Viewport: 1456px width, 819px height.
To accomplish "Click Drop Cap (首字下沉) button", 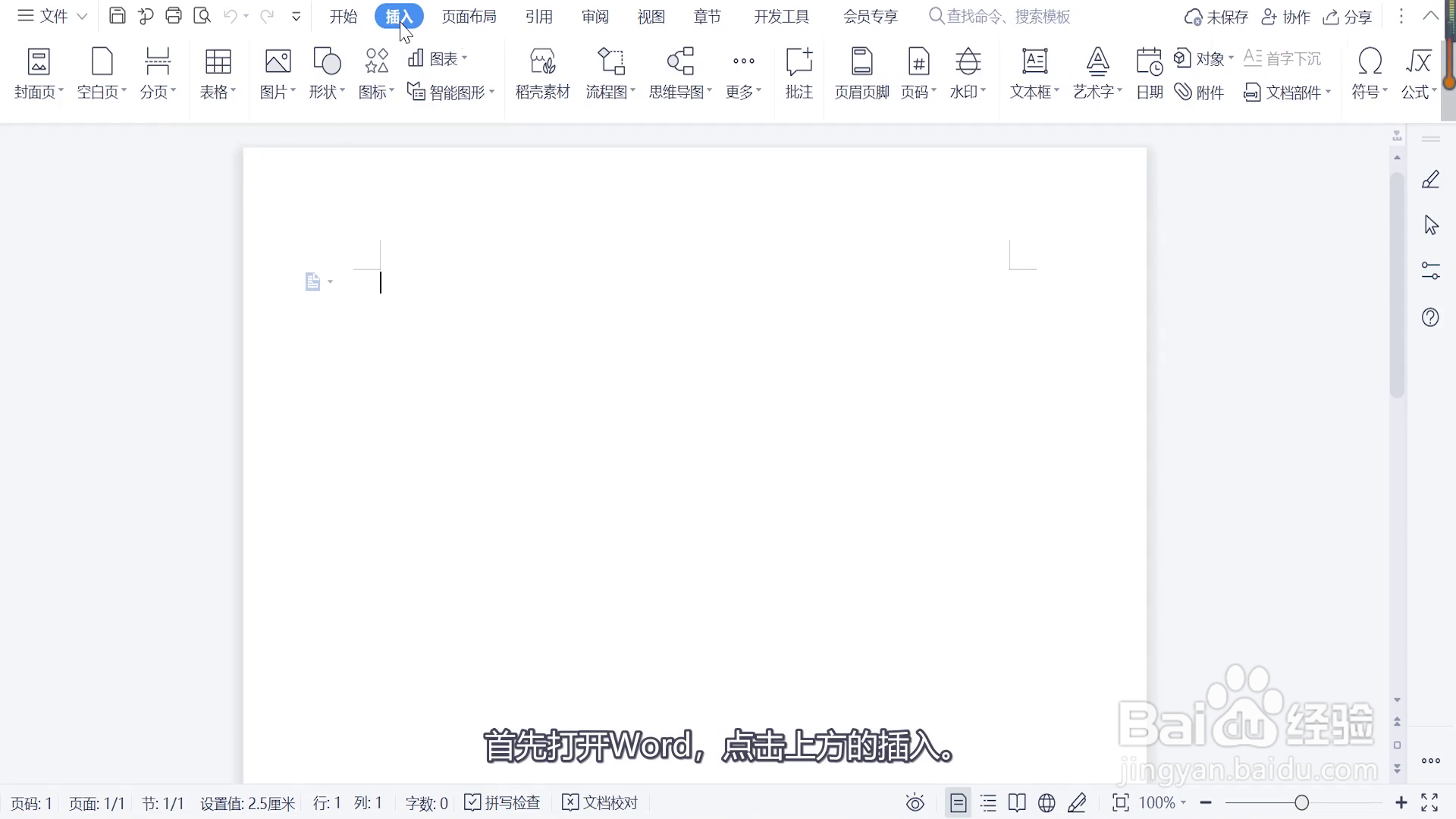I will pyautogui.click(x=1282, y=58).
